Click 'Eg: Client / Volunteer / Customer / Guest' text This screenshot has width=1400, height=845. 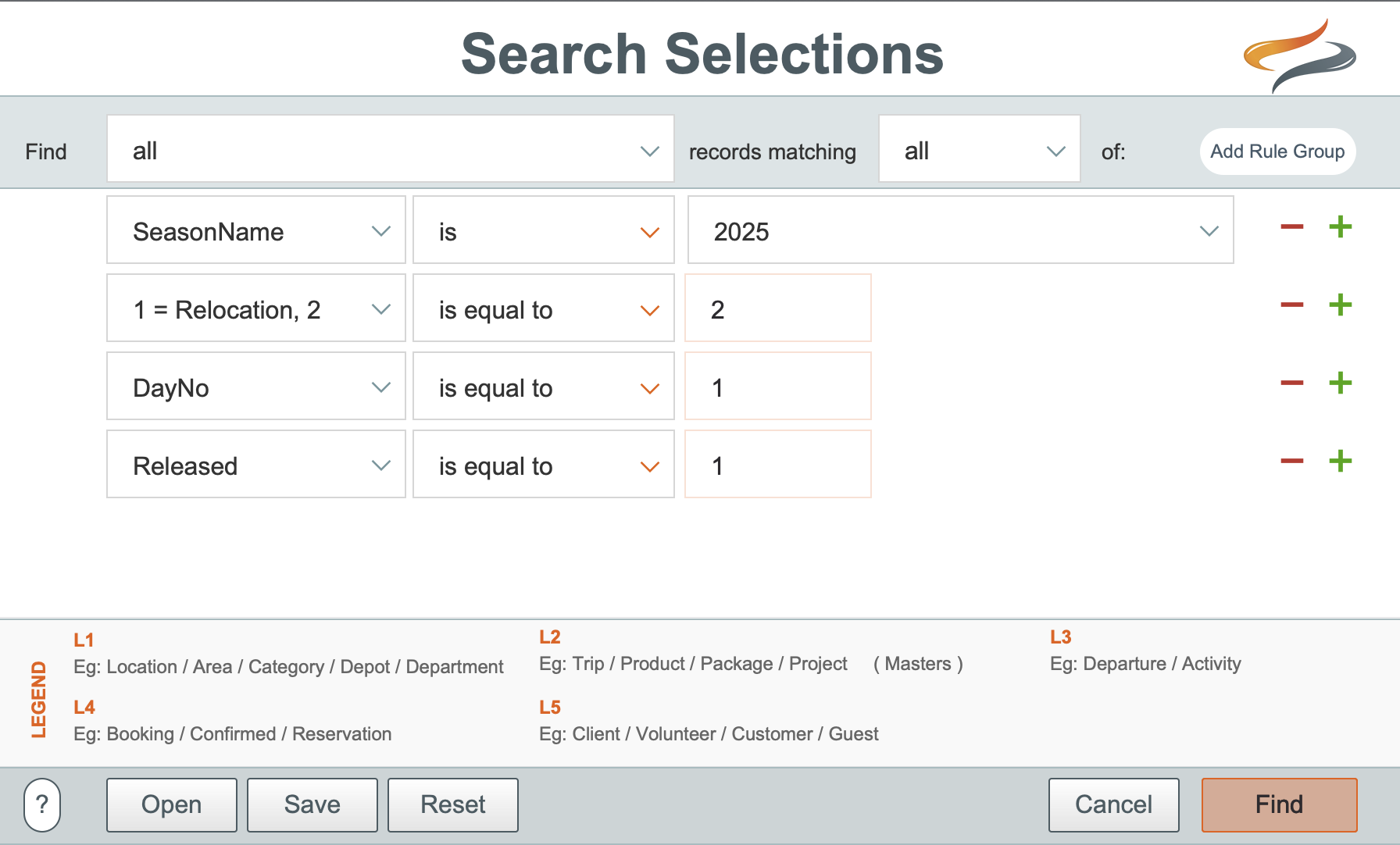point(709,734)
